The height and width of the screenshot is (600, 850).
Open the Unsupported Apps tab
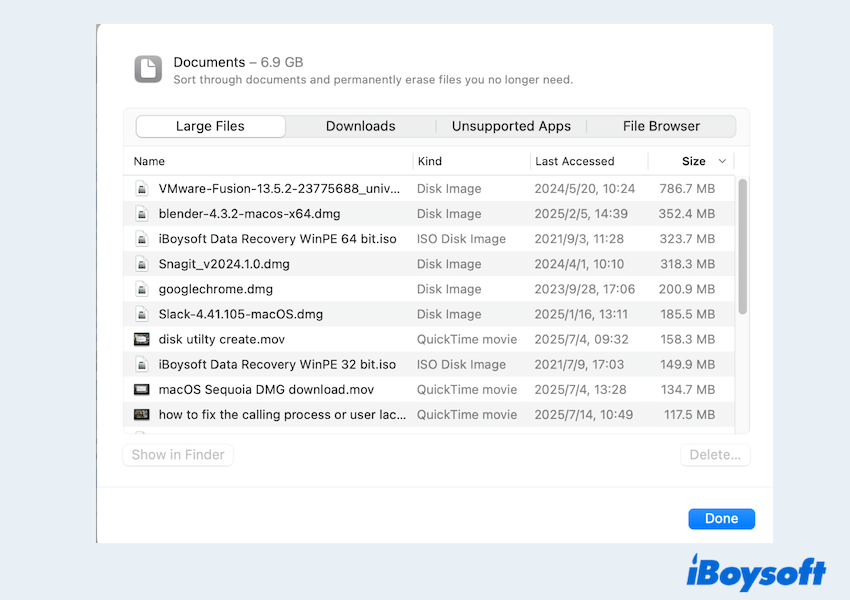coord(511,126)
